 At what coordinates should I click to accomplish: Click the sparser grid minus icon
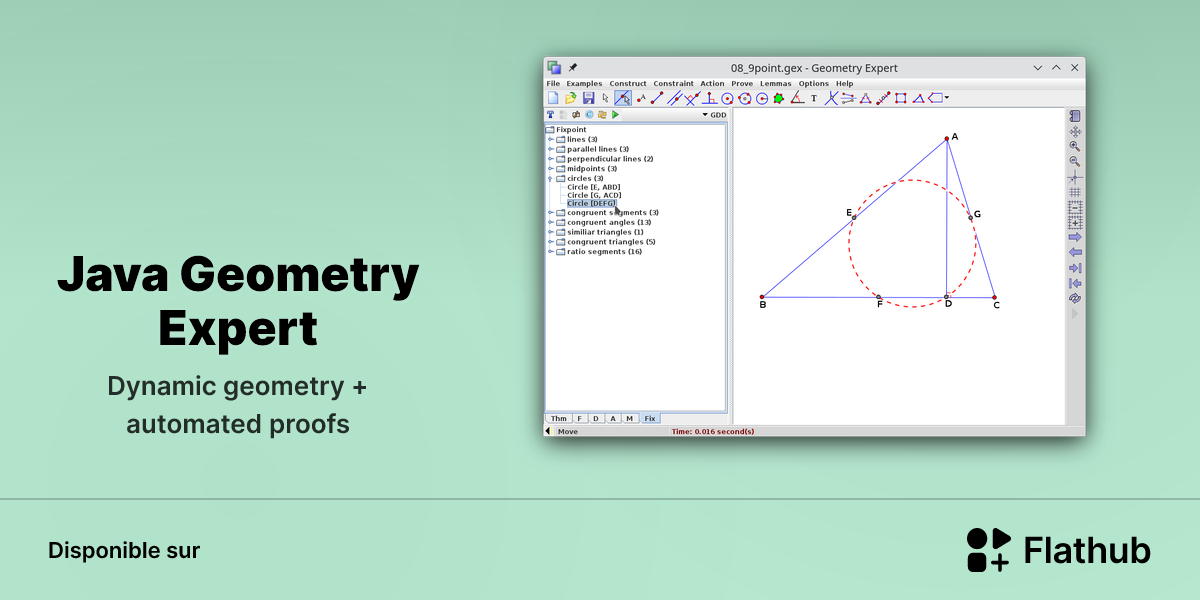[x=1075, y=208]
